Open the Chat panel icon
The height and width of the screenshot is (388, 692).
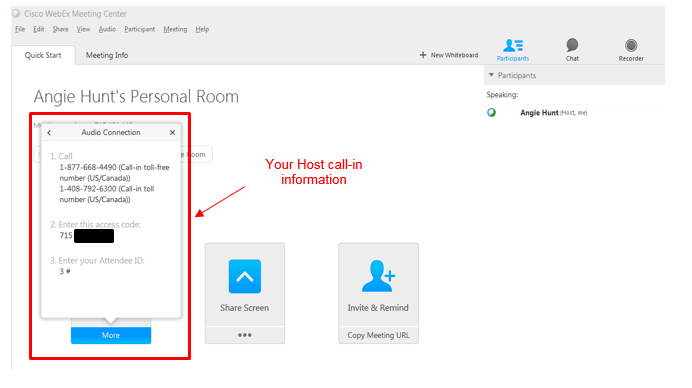[572, 45]
